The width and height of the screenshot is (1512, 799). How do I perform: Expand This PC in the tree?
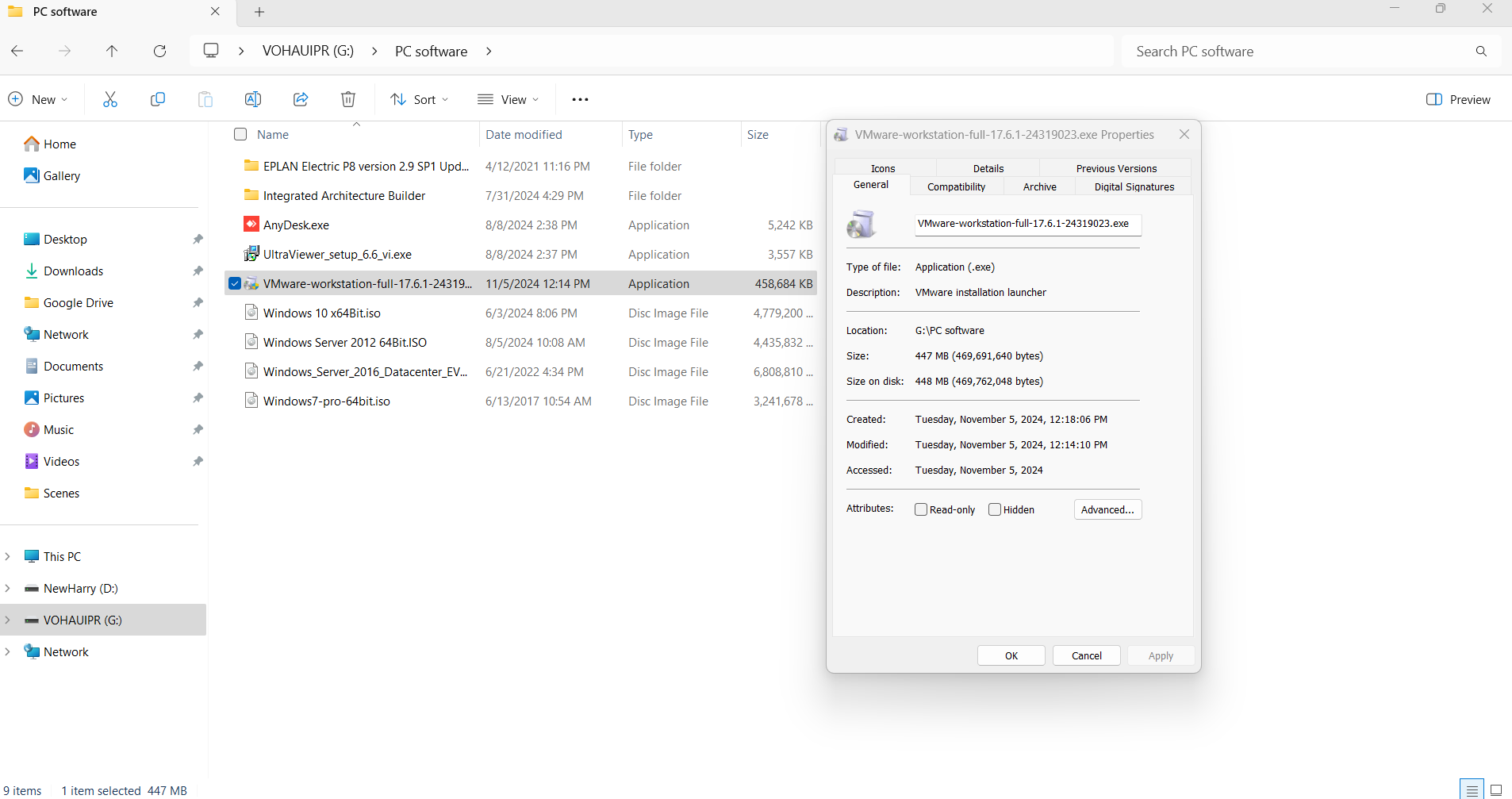[x=8, y=556]
